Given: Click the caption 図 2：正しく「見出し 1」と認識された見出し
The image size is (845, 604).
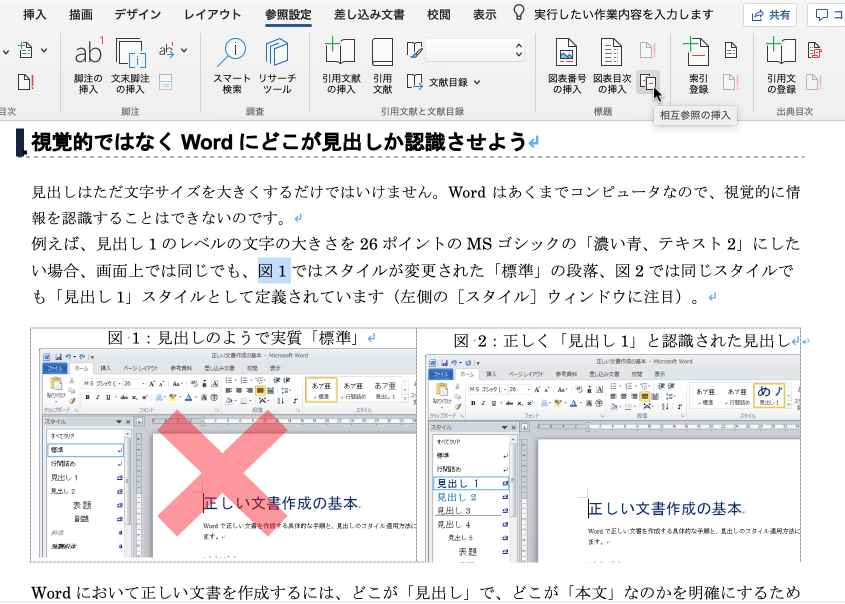Looking at the screenshot, I should pos(621,341).
